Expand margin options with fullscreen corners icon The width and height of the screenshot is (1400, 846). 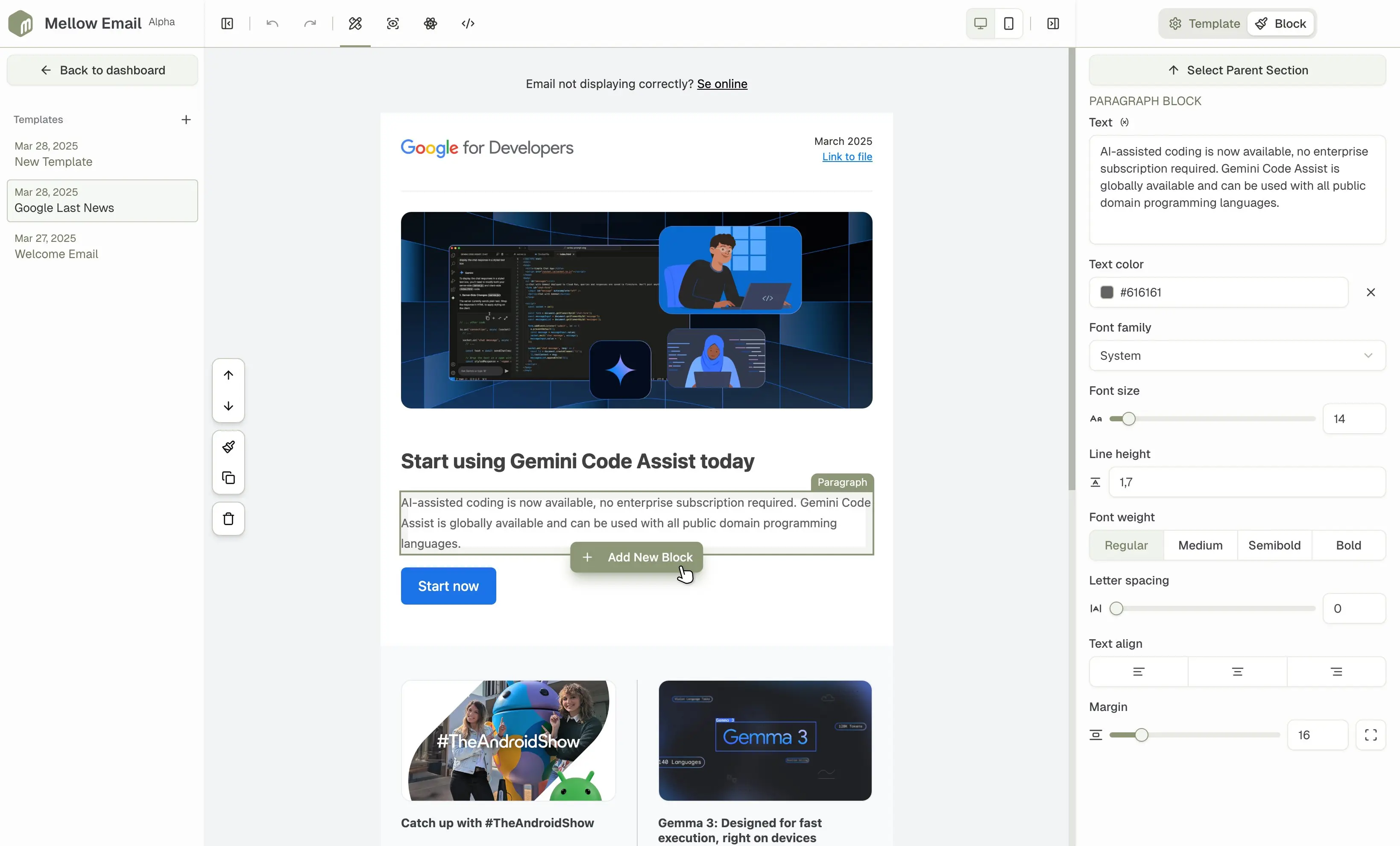tap(1371, 734)
